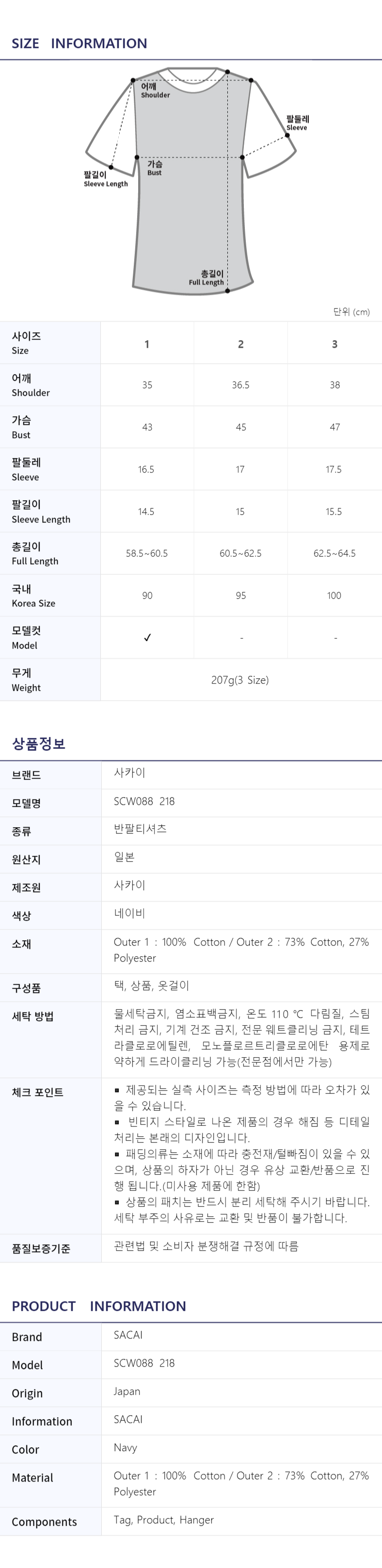The width and height of the screenshot is (382, 1568).
Task: Select the size 3 column header
Action: (334, 344)
